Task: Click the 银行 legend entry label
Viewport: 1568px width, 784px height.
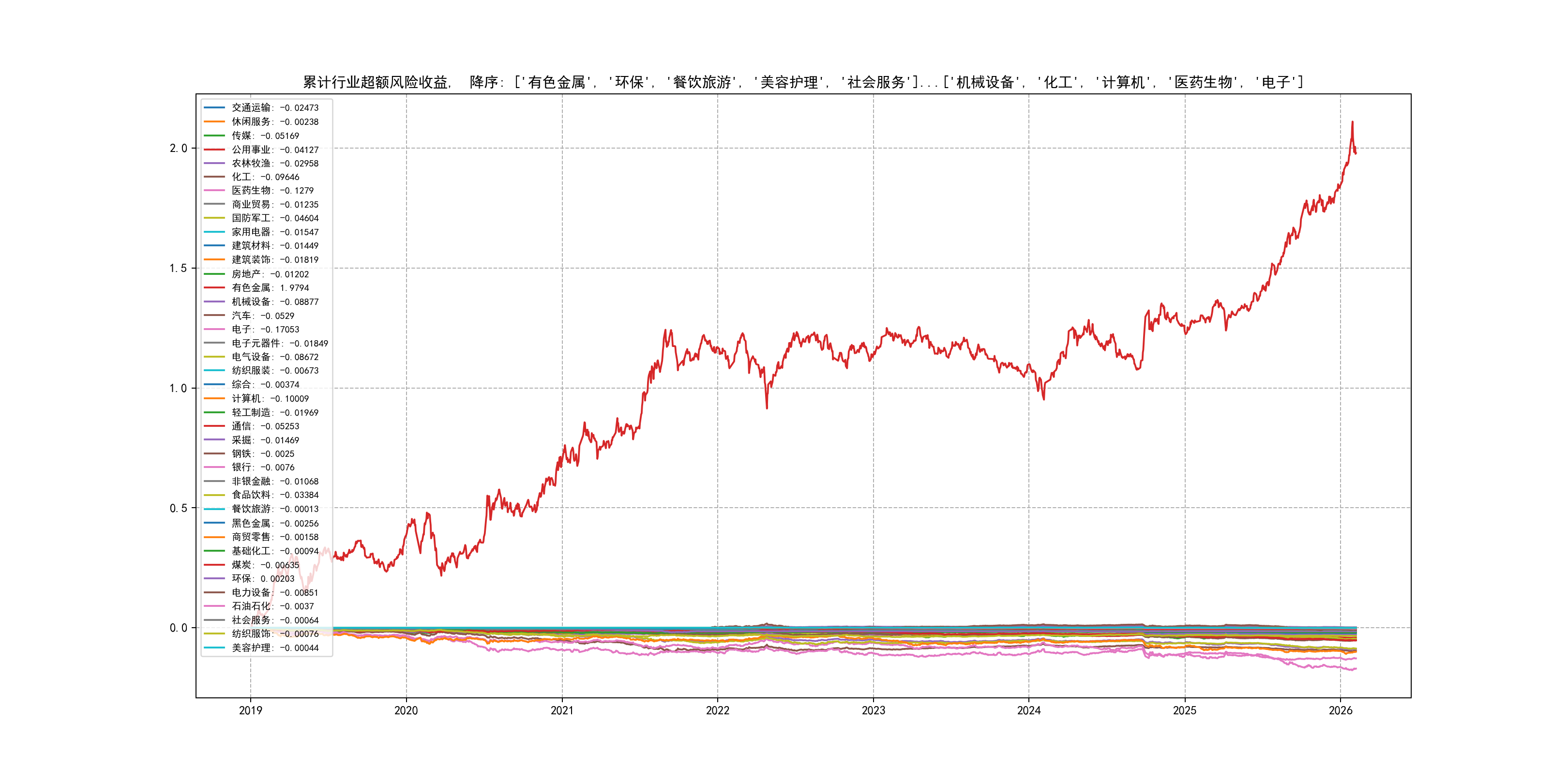Action: (263, 467)
